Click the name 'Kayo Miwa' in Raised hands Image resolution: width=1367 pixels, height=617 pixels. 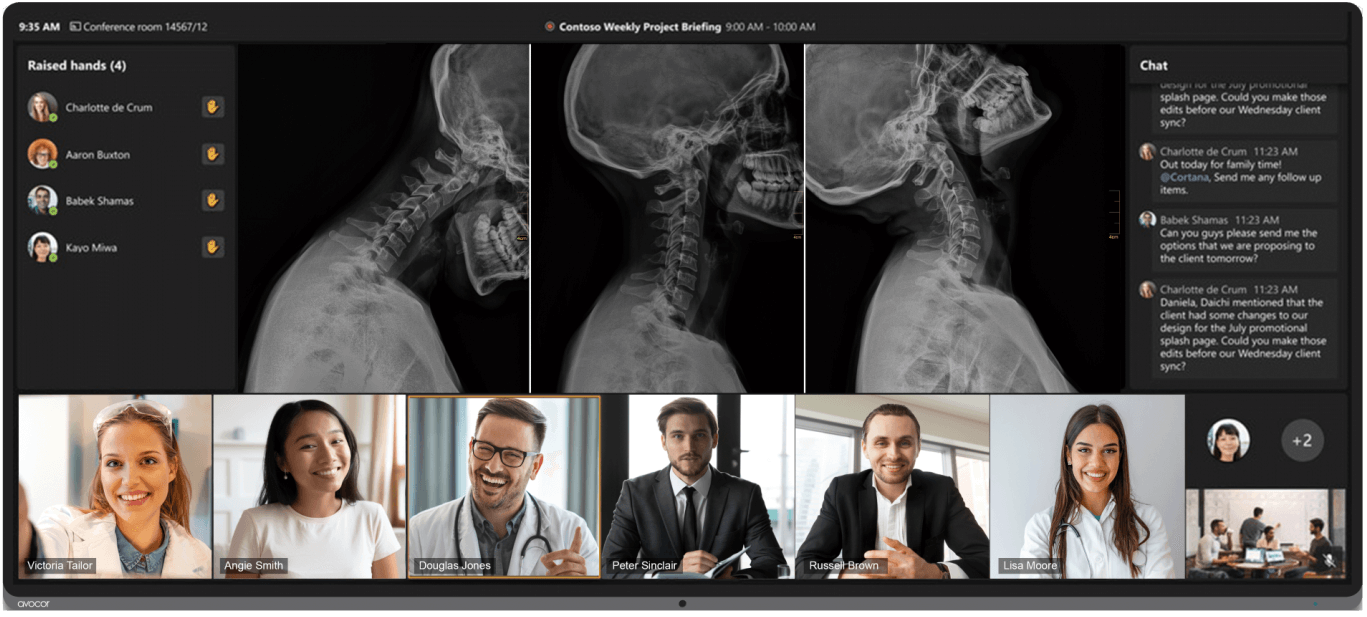pyautogui.click(x=92, y=247)
